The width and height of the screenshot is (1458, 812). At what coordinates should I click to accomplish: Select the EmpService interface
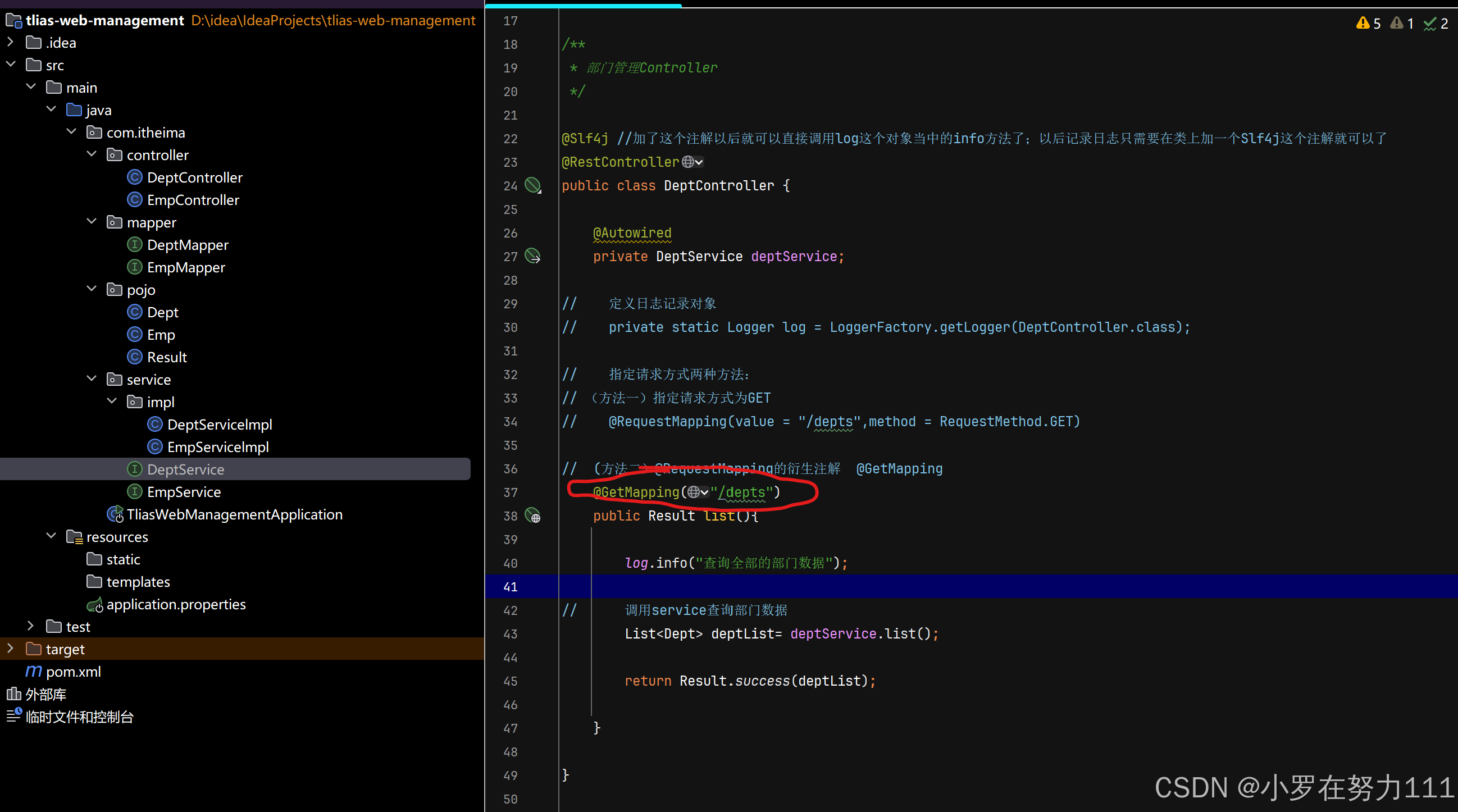point(184,492)
